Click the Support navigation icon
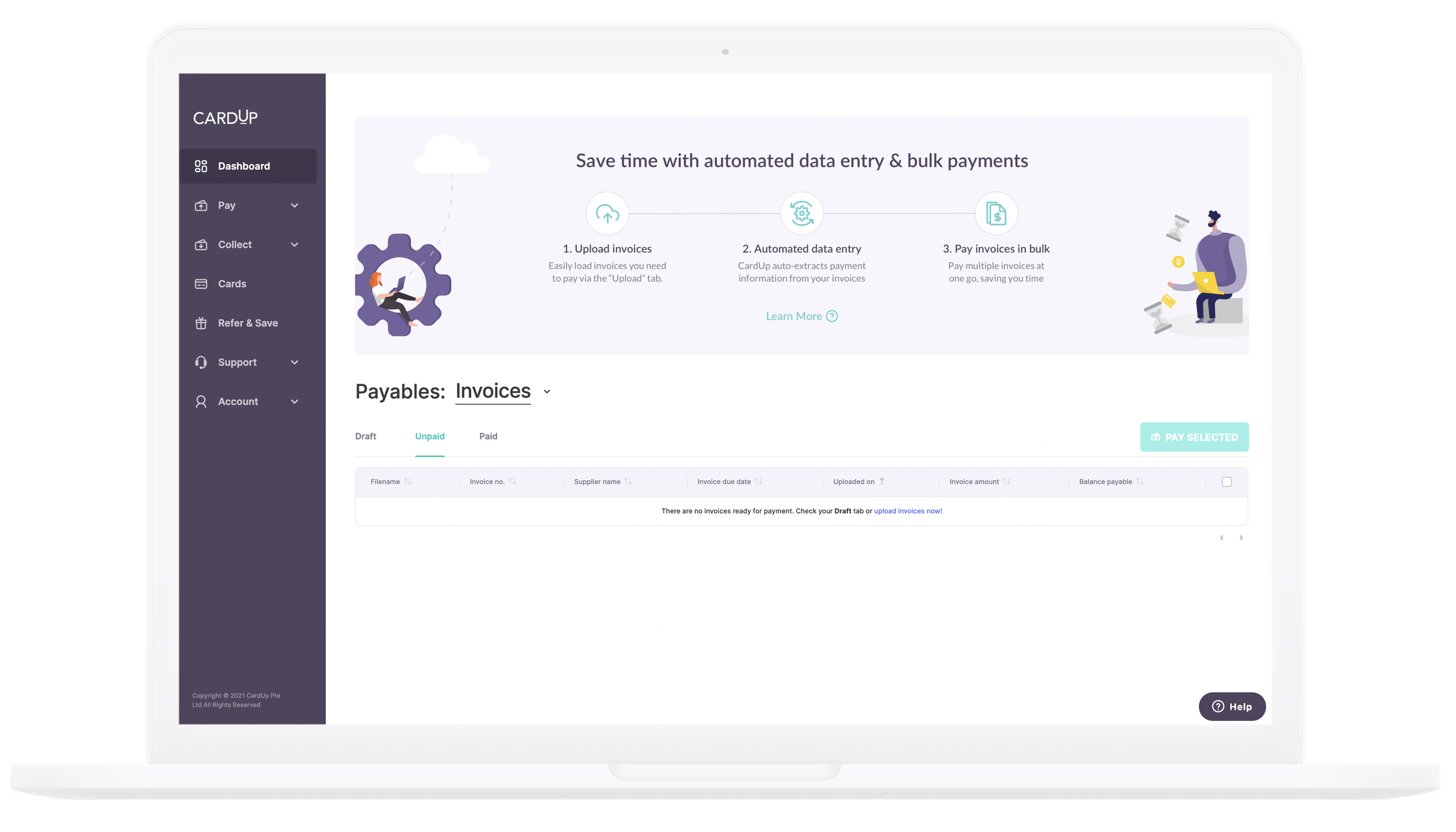This screenshot has width=1456, height=832. (x=200, y=362)
